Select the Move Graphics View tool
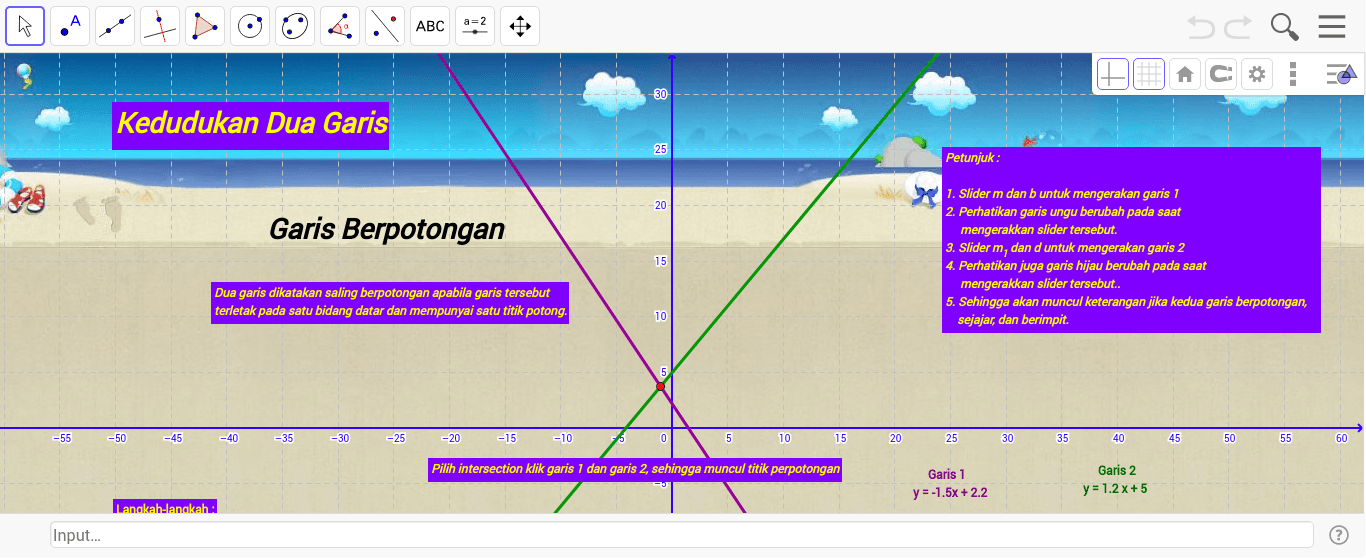This screenshot has height=558, width=1366. 520,26
